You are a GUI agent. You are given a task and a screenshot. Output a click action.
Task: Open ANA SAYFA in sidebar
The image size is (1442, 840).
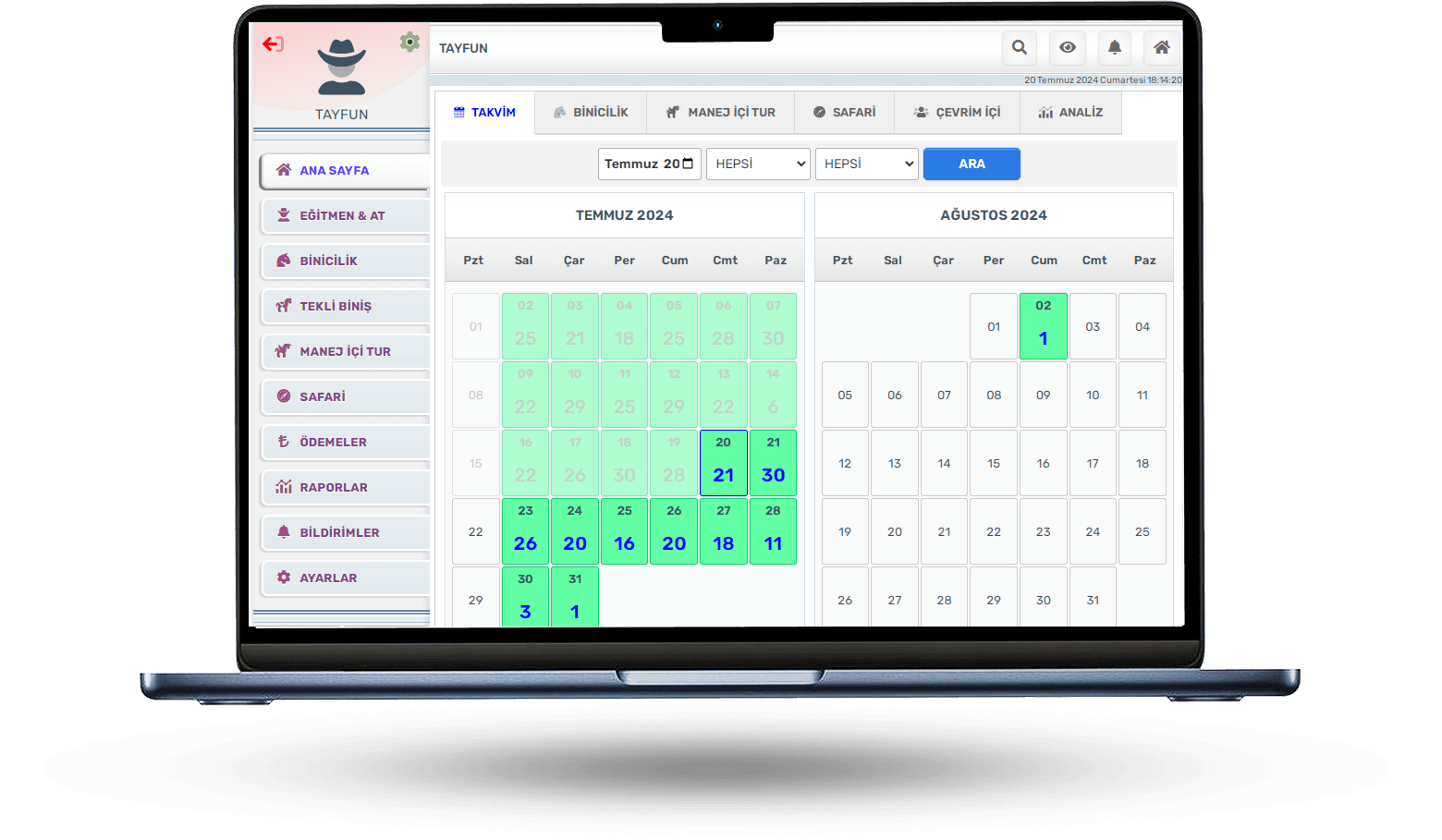pyautogui.click(x=345, y=171)
